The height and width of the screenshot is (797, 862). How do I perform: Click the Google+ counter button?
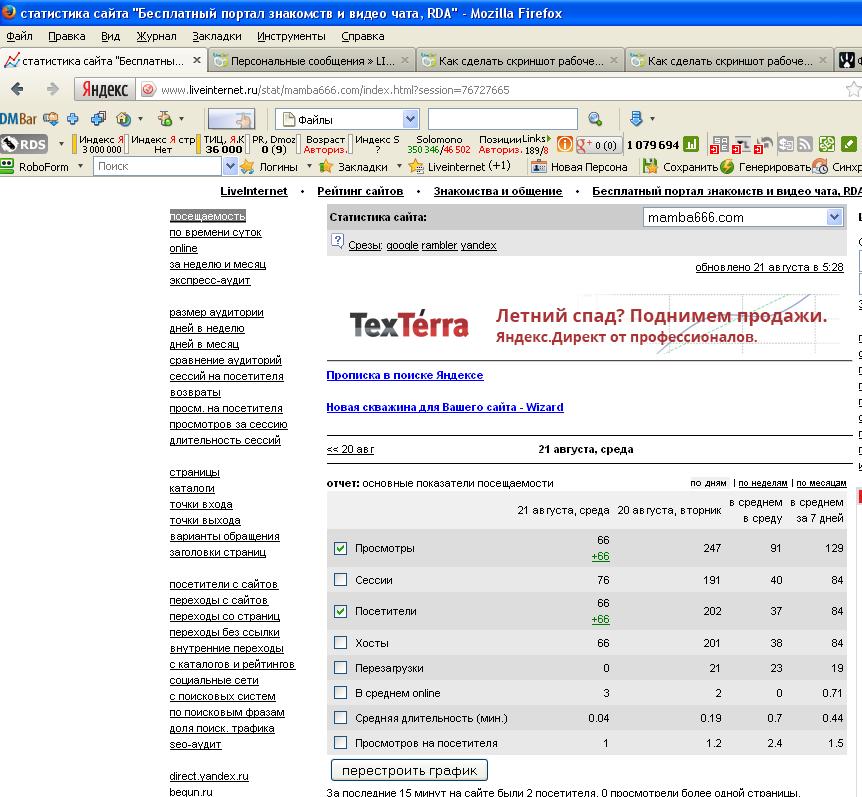coord(597,145)
